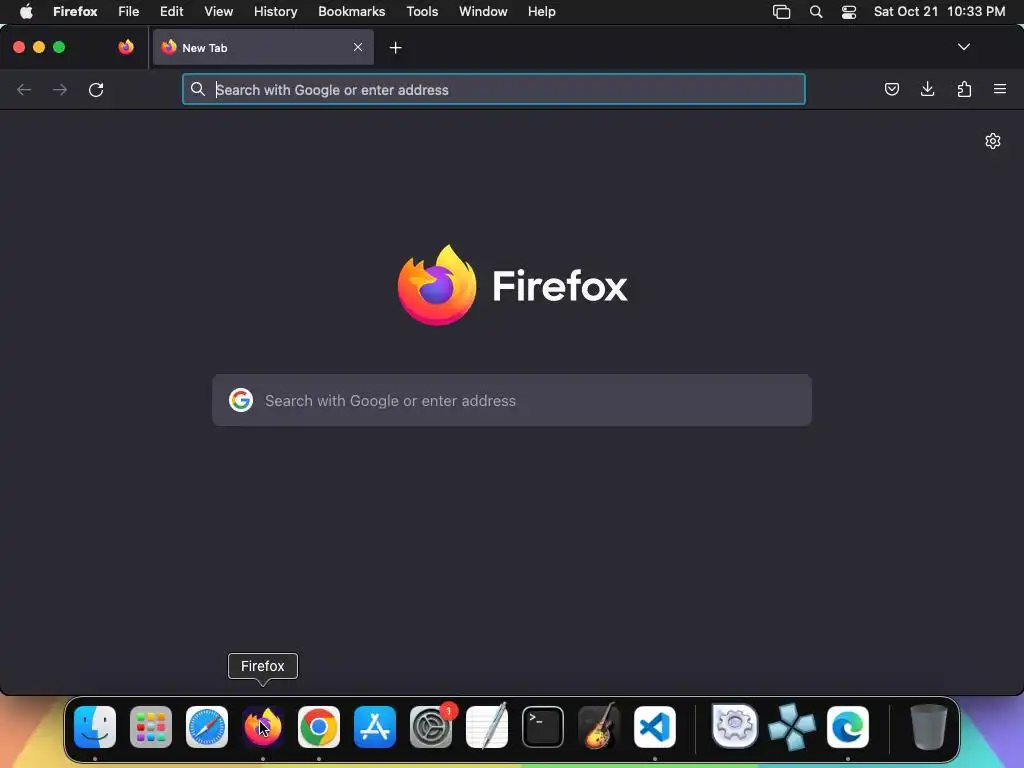Click the Firefox logo on new tab page
This screenshot has width=1024, height=768.
pyautogui.click(x=437, y=285)
